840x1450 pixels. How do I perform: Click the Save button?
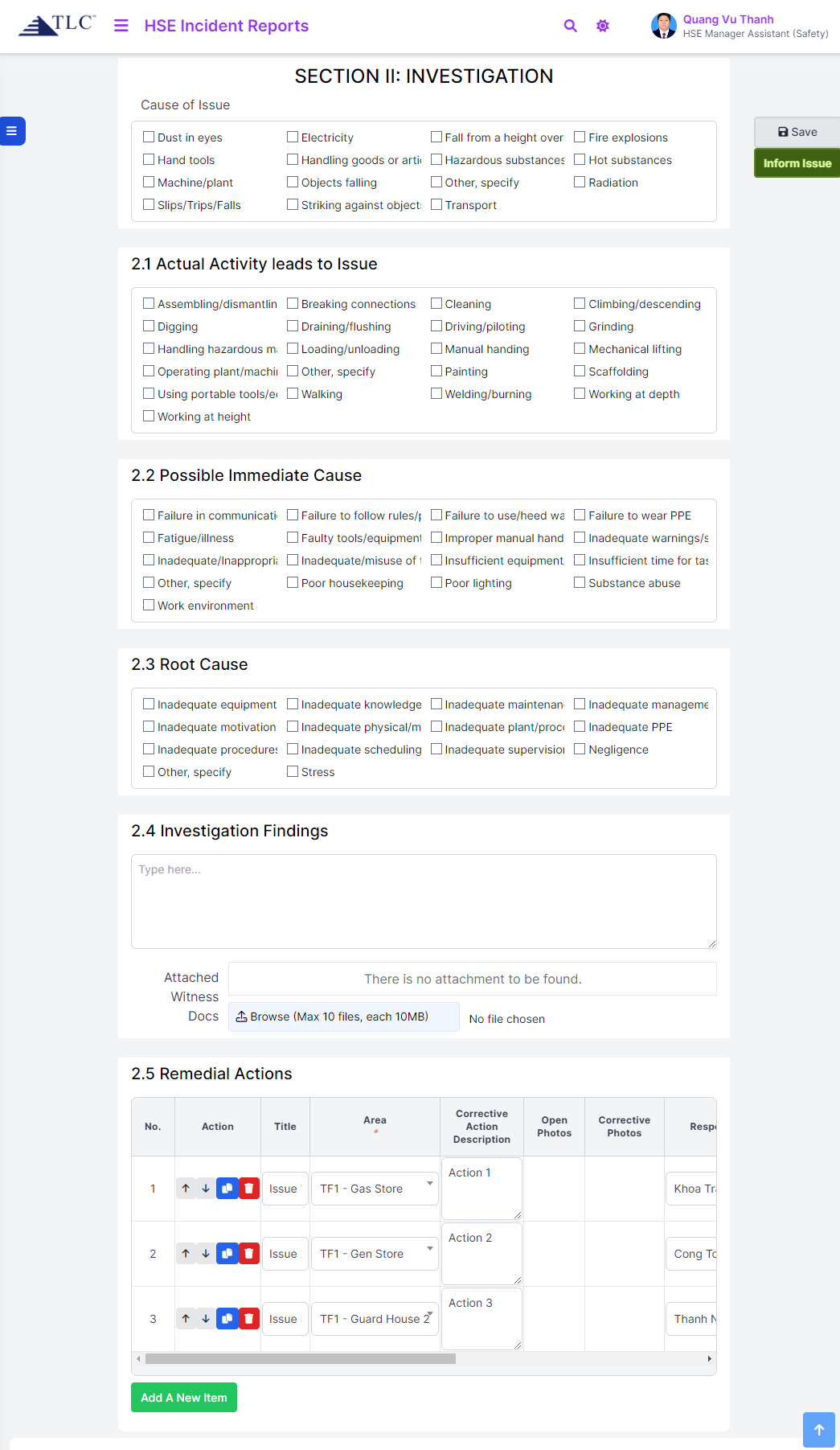797,132
